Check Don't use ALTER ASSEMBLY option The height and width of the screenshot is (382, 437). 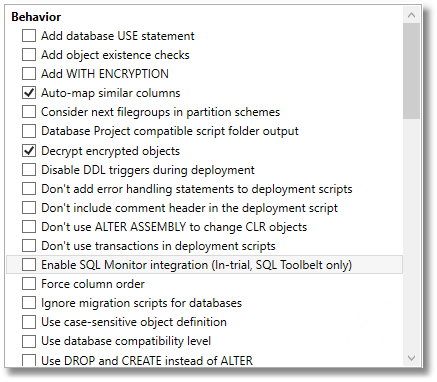tap(29, 227)
